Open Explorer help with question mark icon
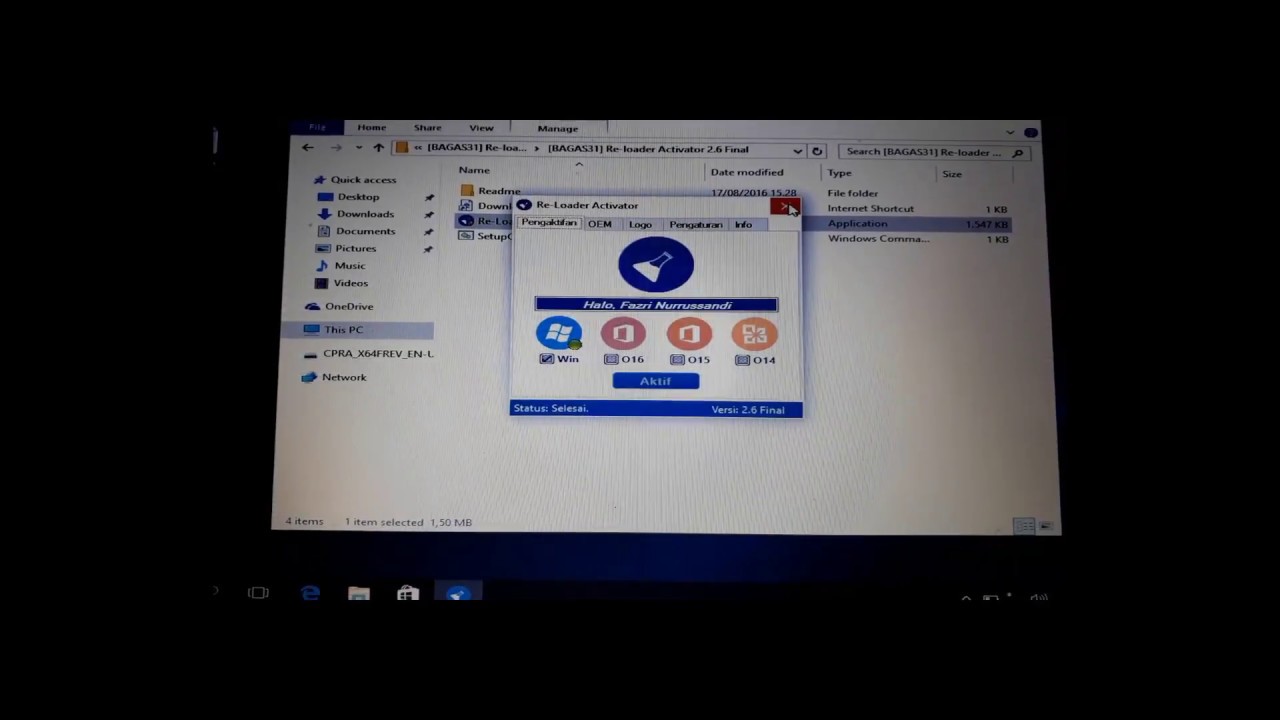The height and width of the screenshot is (720, 1280). (x=1031, y=131)
